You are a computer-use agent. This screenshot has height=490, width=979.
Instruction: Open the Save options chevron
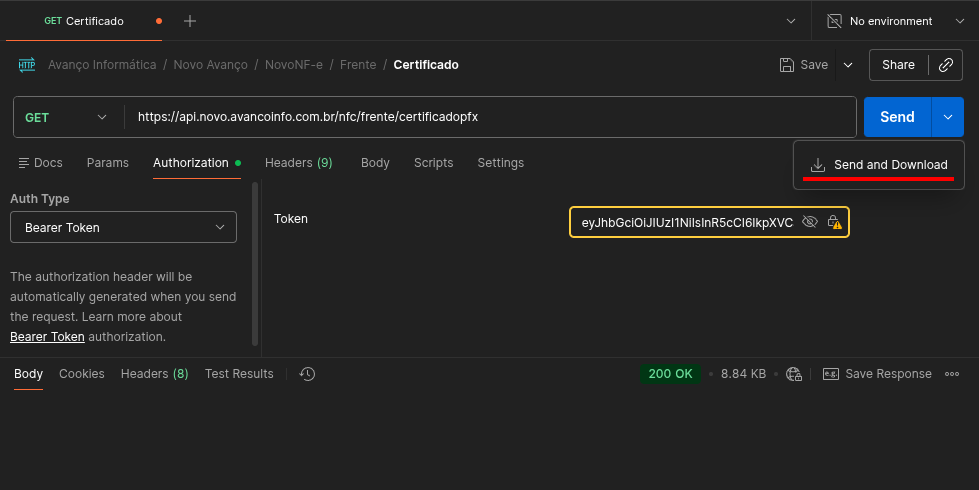tap(848, 65)
